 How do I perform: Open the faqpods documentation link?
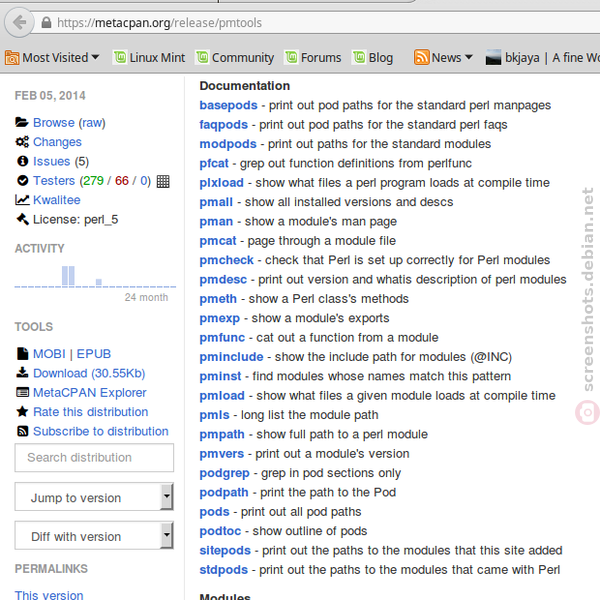[x=224, y=125]
